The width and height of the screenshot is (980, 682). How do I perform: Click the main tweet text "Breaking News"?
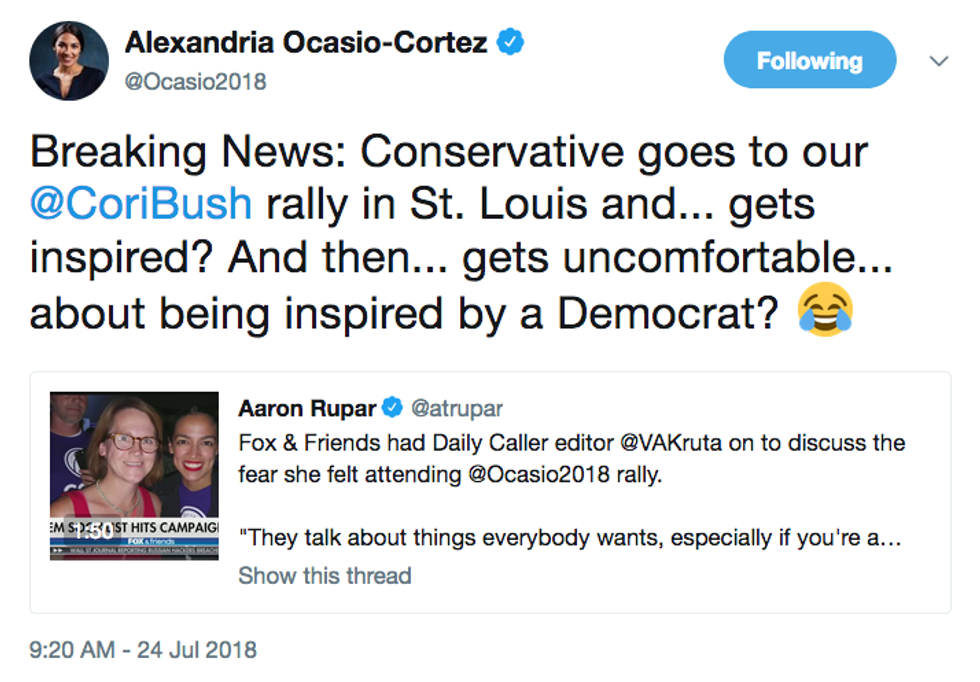pos(186,152)
